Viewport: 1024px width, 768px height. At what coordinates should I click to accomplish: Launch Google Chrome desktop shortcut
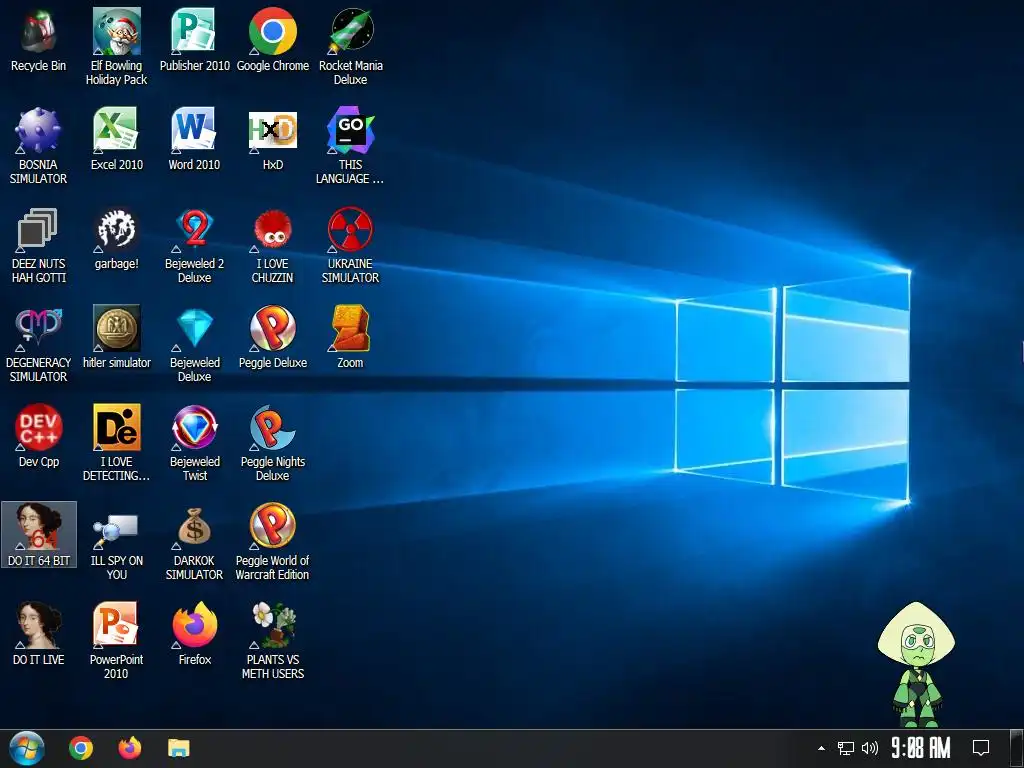click(273, 40)
